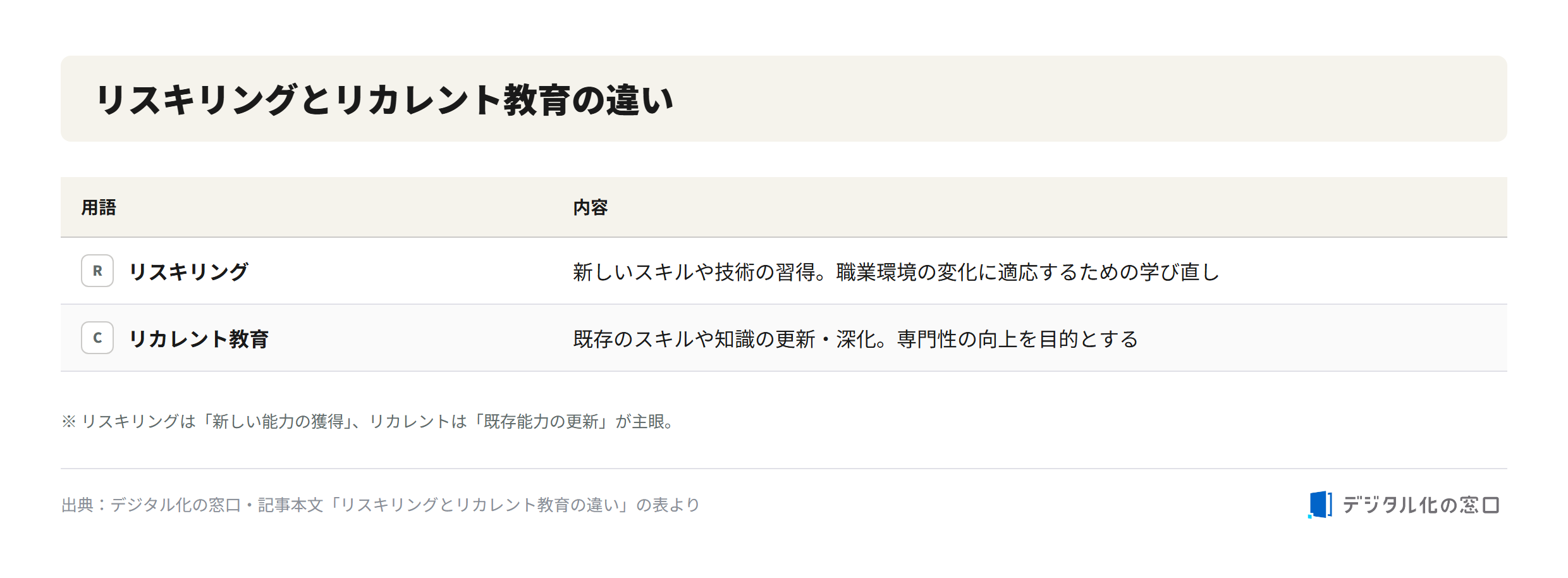The image size is (1568, 578).
Task: Click the R badge beside リスキリング
Action: (97, 271)
